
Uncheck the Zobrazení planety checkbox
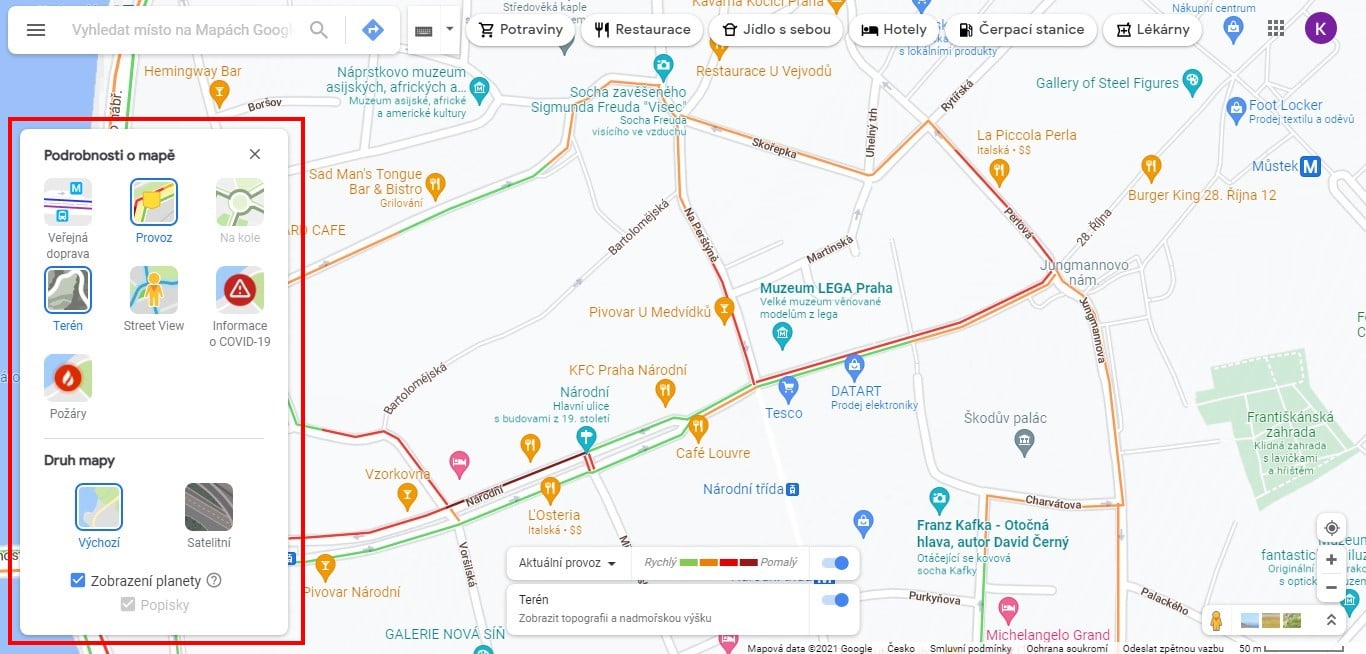pos(78,580)
